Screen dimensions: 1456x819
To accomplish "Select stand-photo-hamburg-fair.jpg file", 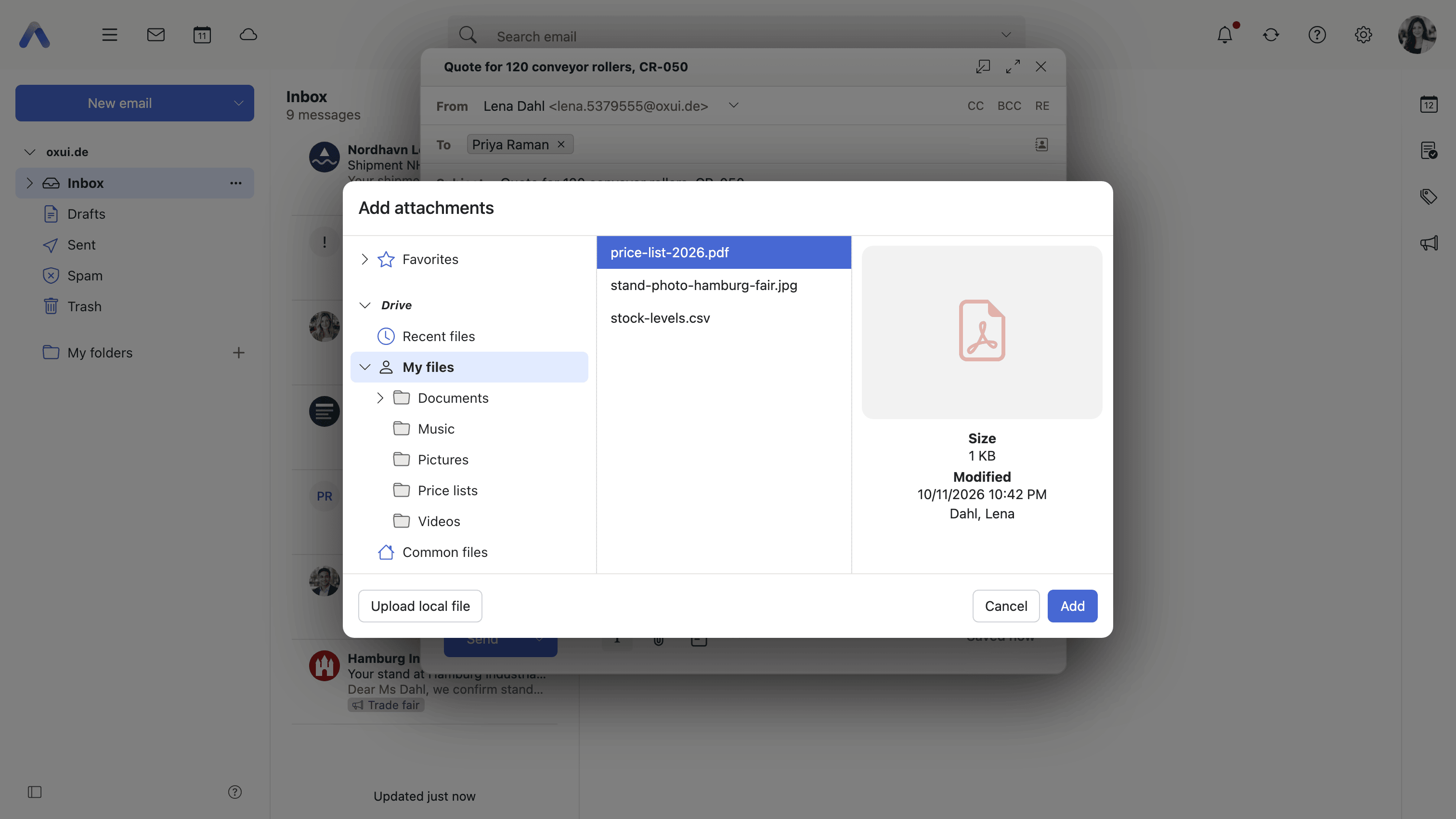I will click(x=724, y=285).
